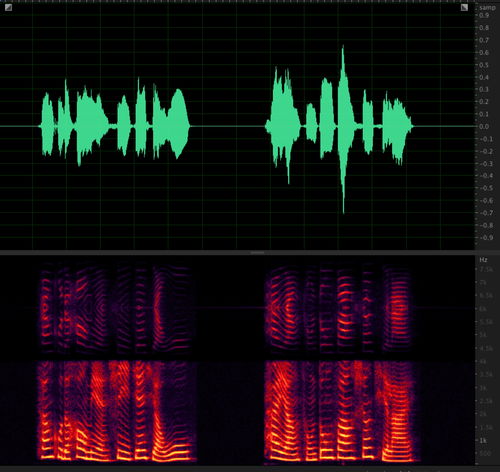Click the 'samp' amplitude ruler label
500x472 pixels.
[487, 8]
